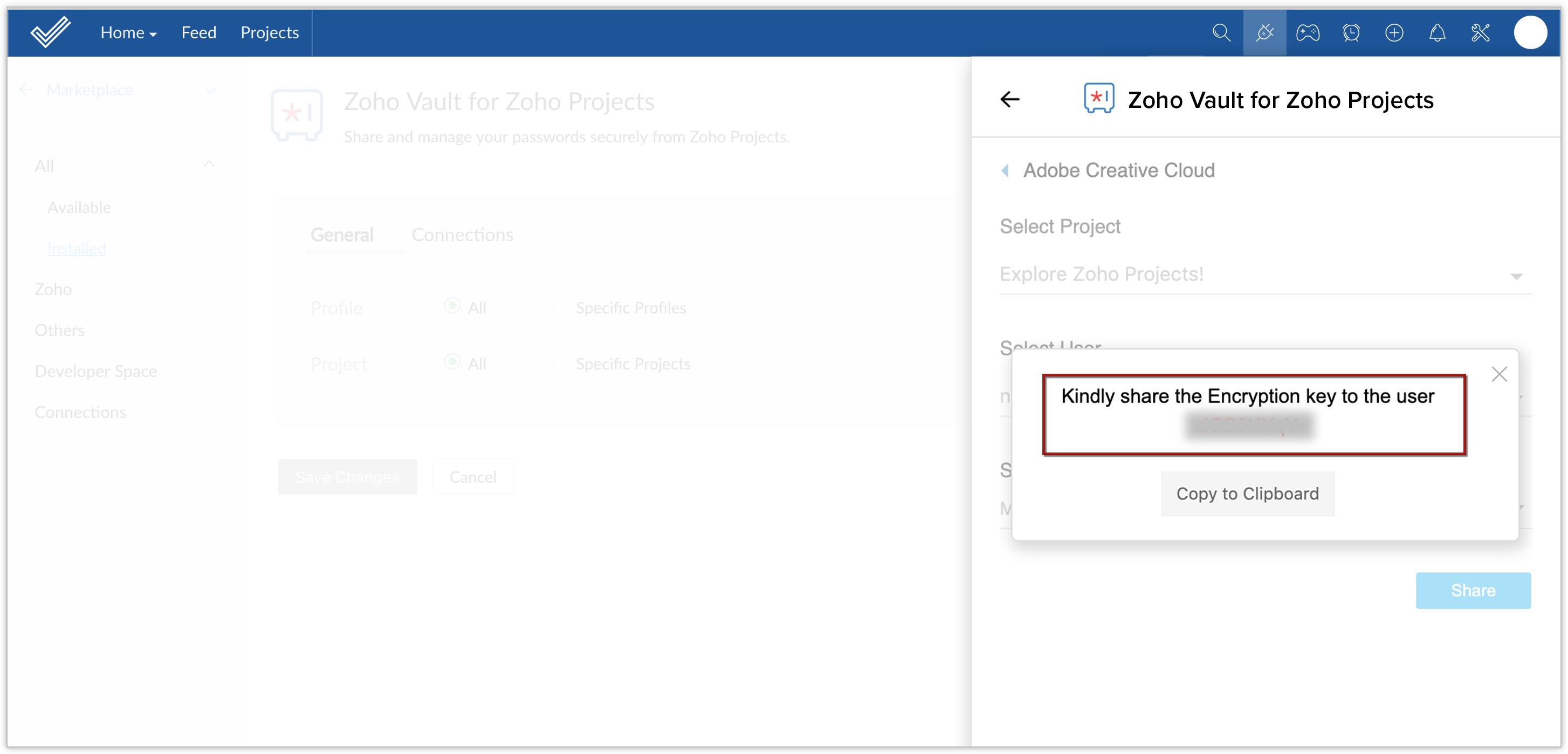Image resolution: width=1568 pixels, height=754 pixels.
Task: Open the search magnifier icon
Action: (x=1221, y=32)
